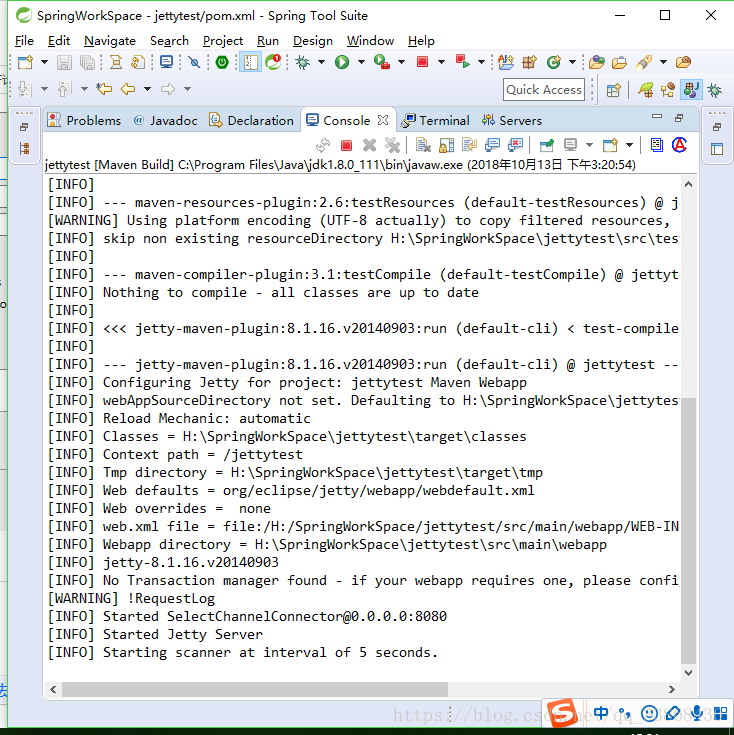
Task: Click the New wizard toolbar icon
Action: tap(25, 62)
